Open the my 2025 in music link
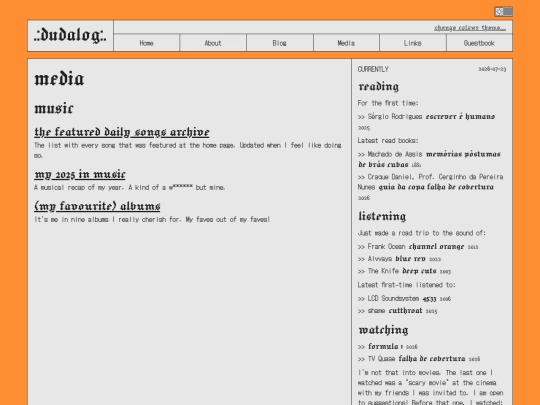 coord(80,174)
